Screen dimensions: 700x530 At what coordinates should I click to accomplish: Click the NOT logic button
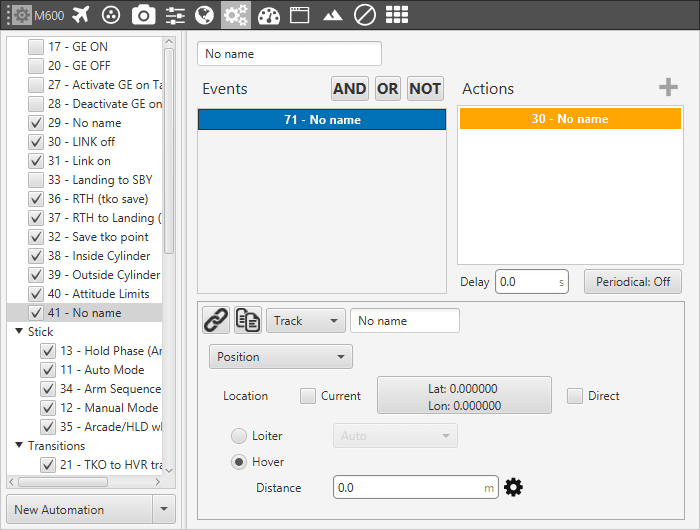425,88
